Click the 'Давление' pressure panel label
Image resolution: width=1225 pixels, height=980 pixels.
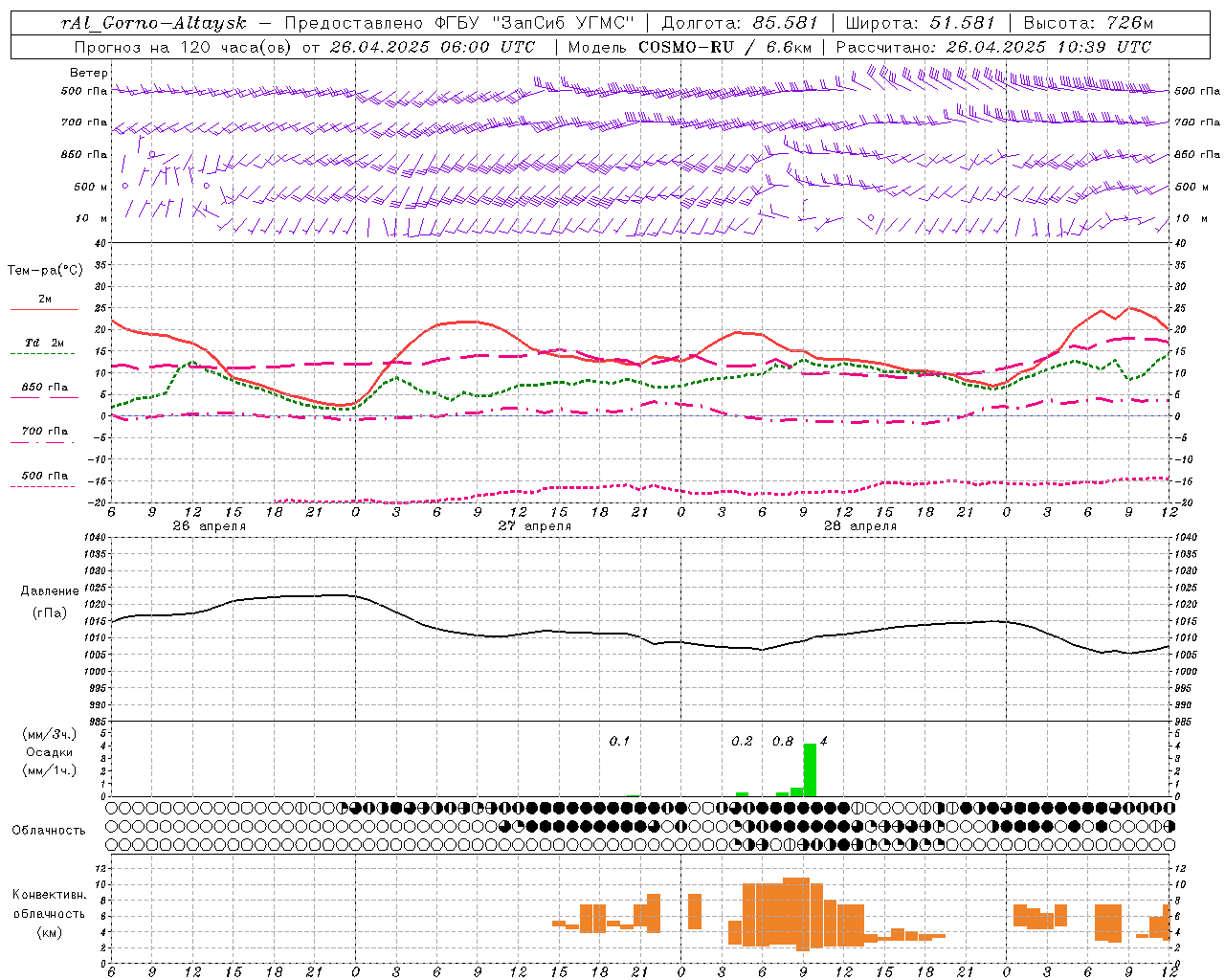coord(49,591)
